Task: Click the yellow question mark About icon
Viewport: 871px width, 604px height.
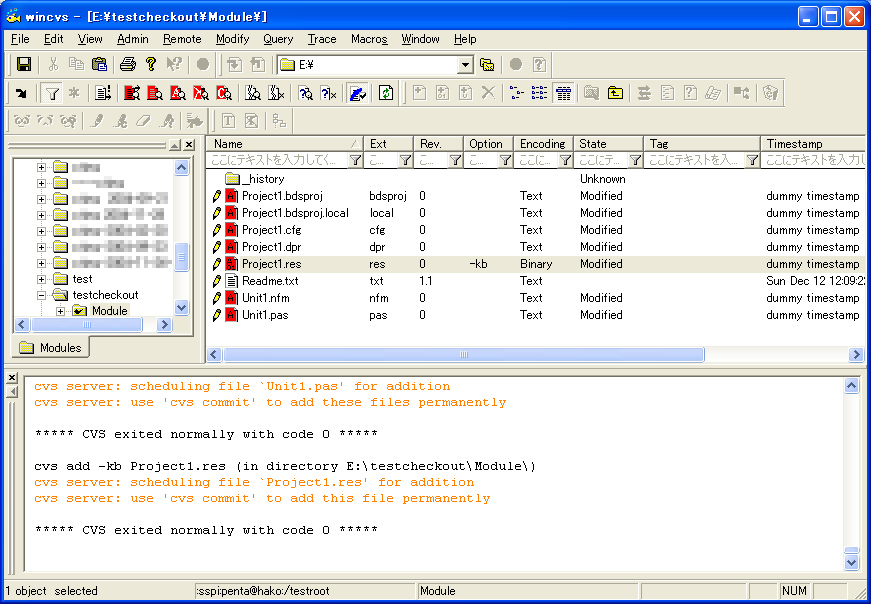Action: point(151,64)
